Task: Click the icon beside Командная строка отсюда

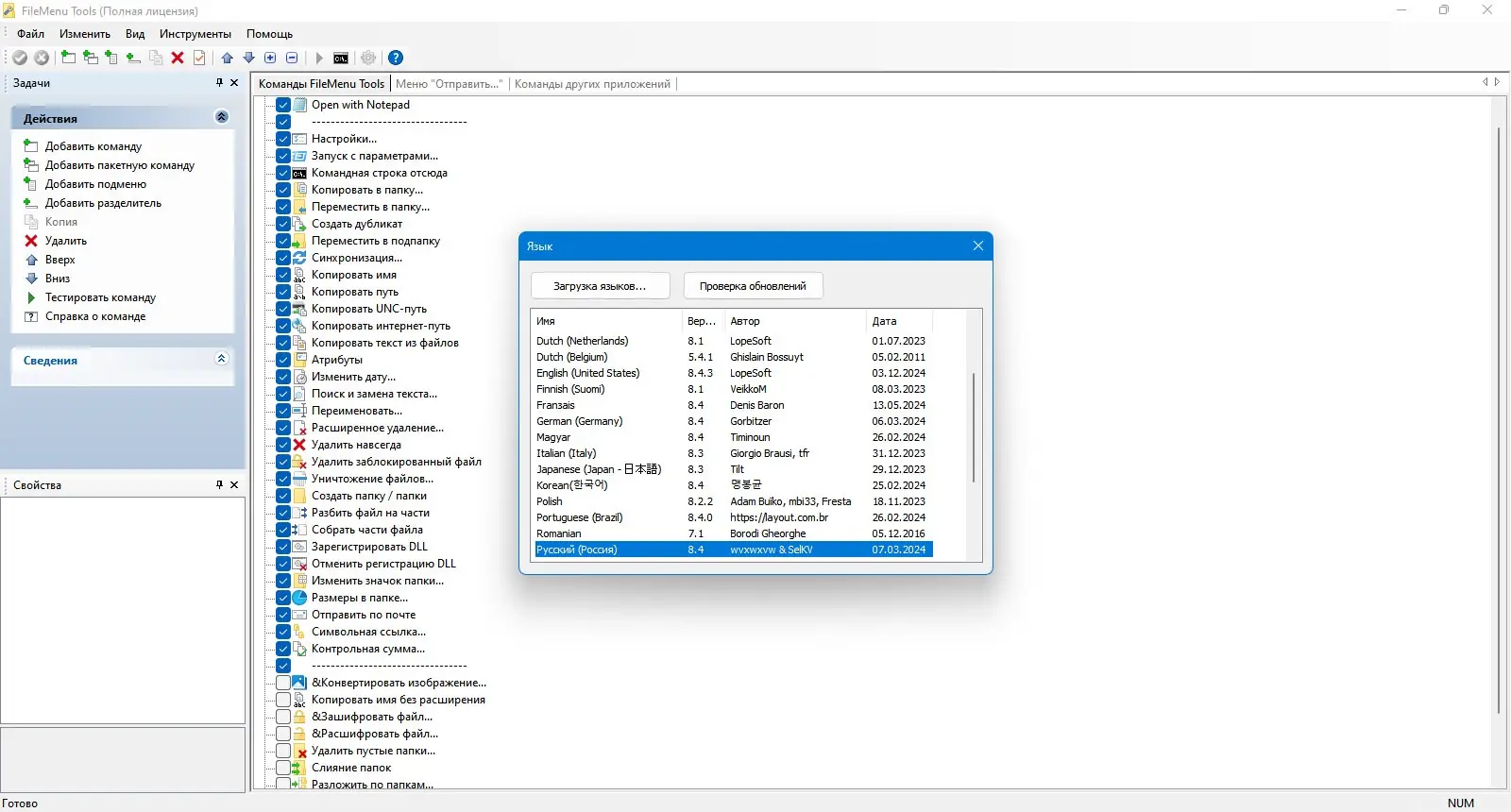Action: [299, 173]
